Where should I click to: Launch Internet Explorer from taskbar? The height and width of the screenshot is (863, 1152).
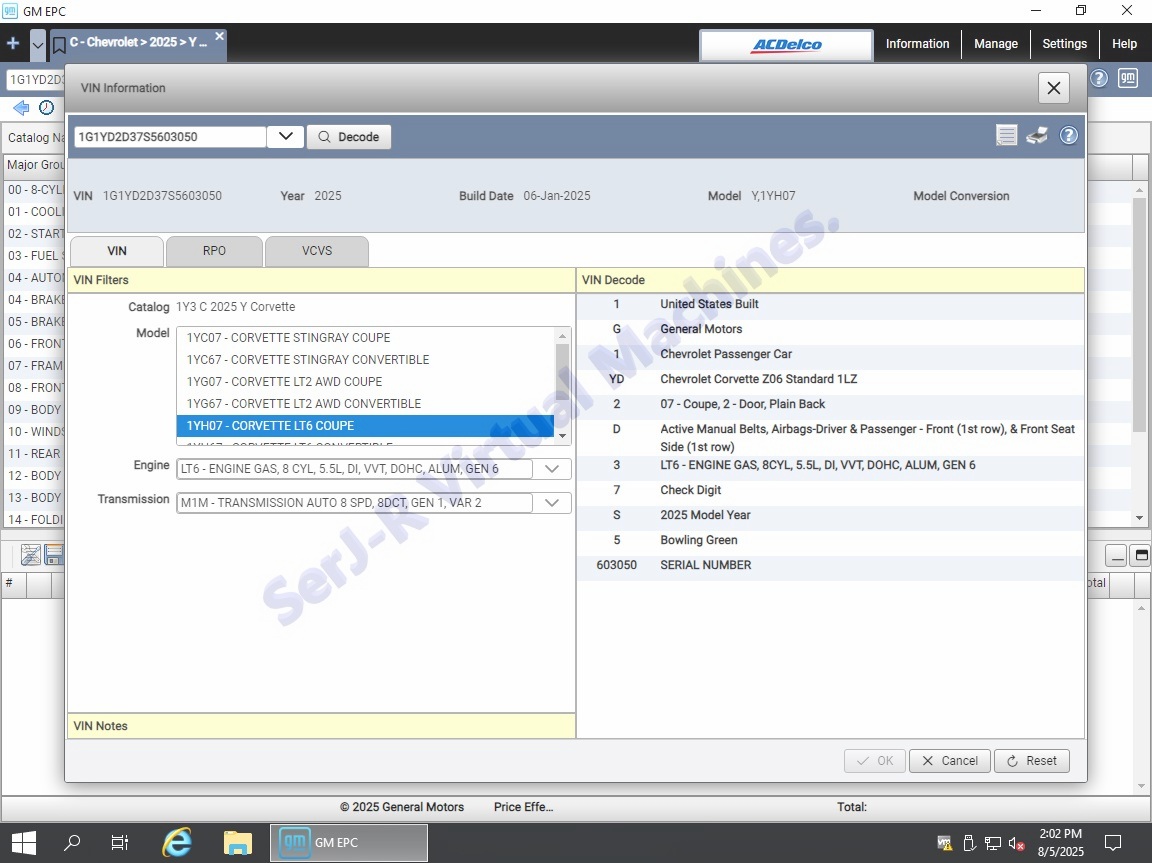coord(177,843)
